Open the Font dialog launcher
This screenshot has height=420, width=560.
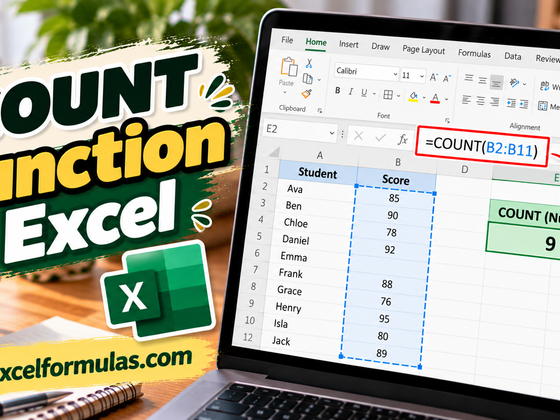pos(447,120)
